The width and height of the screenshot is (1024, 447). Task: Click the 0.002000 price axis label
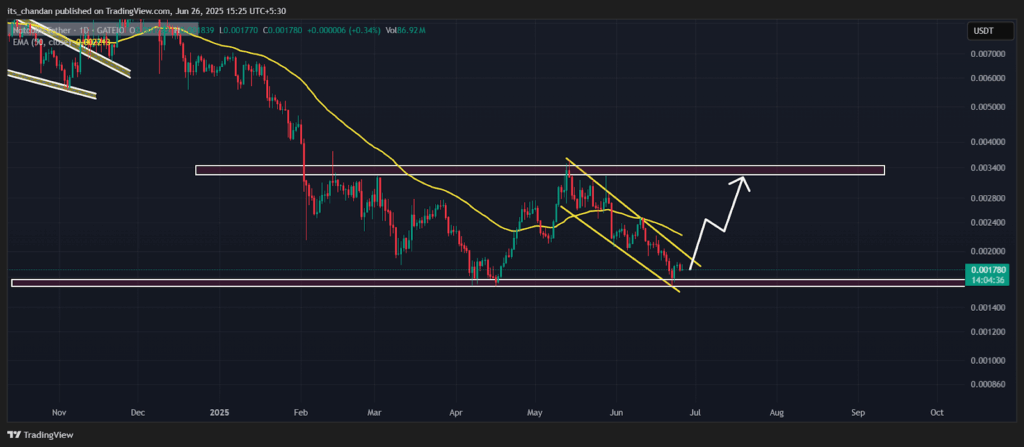(987, 251)
